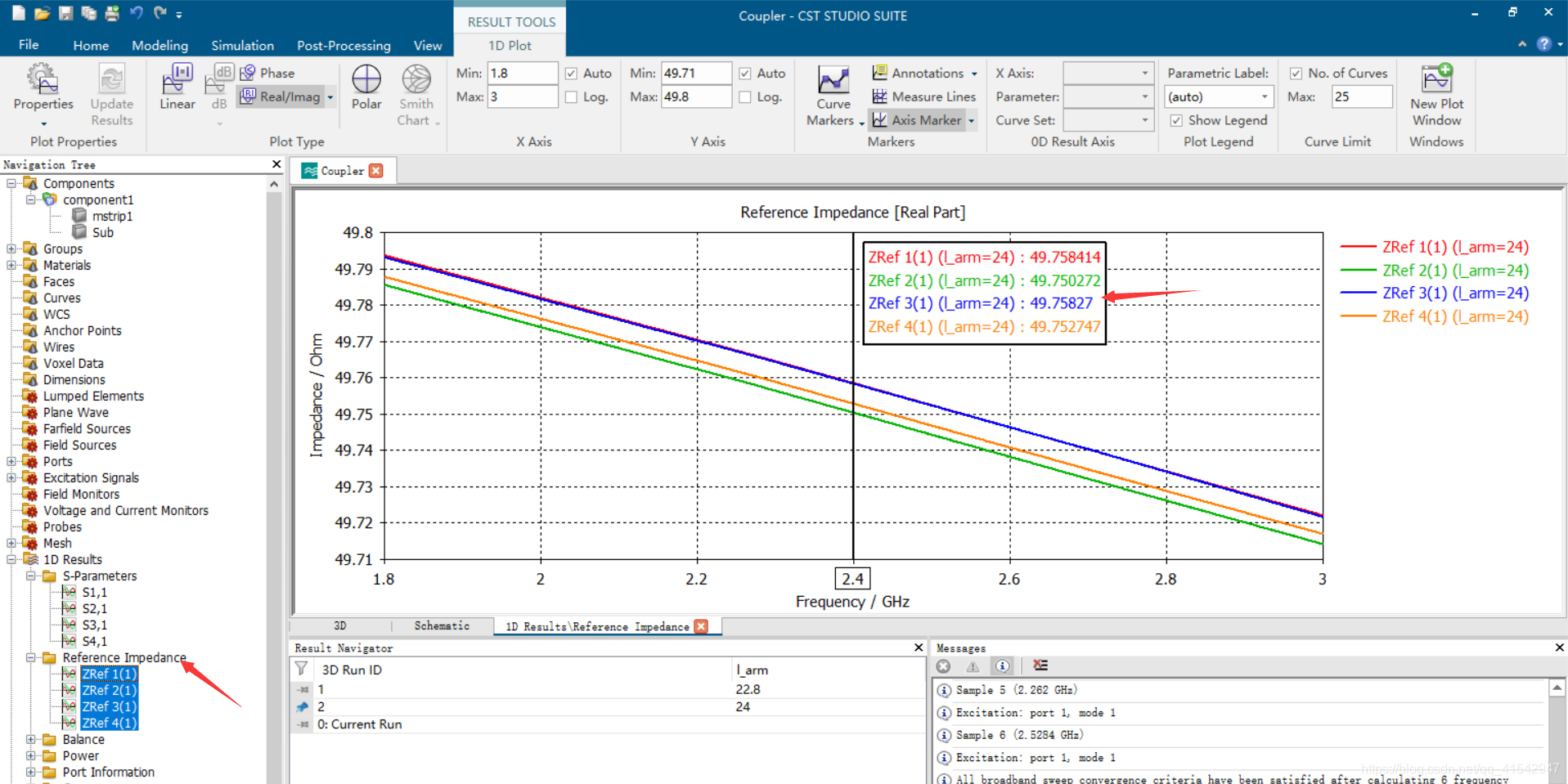Select Real/Imag plot type

(x=281, y=96)
